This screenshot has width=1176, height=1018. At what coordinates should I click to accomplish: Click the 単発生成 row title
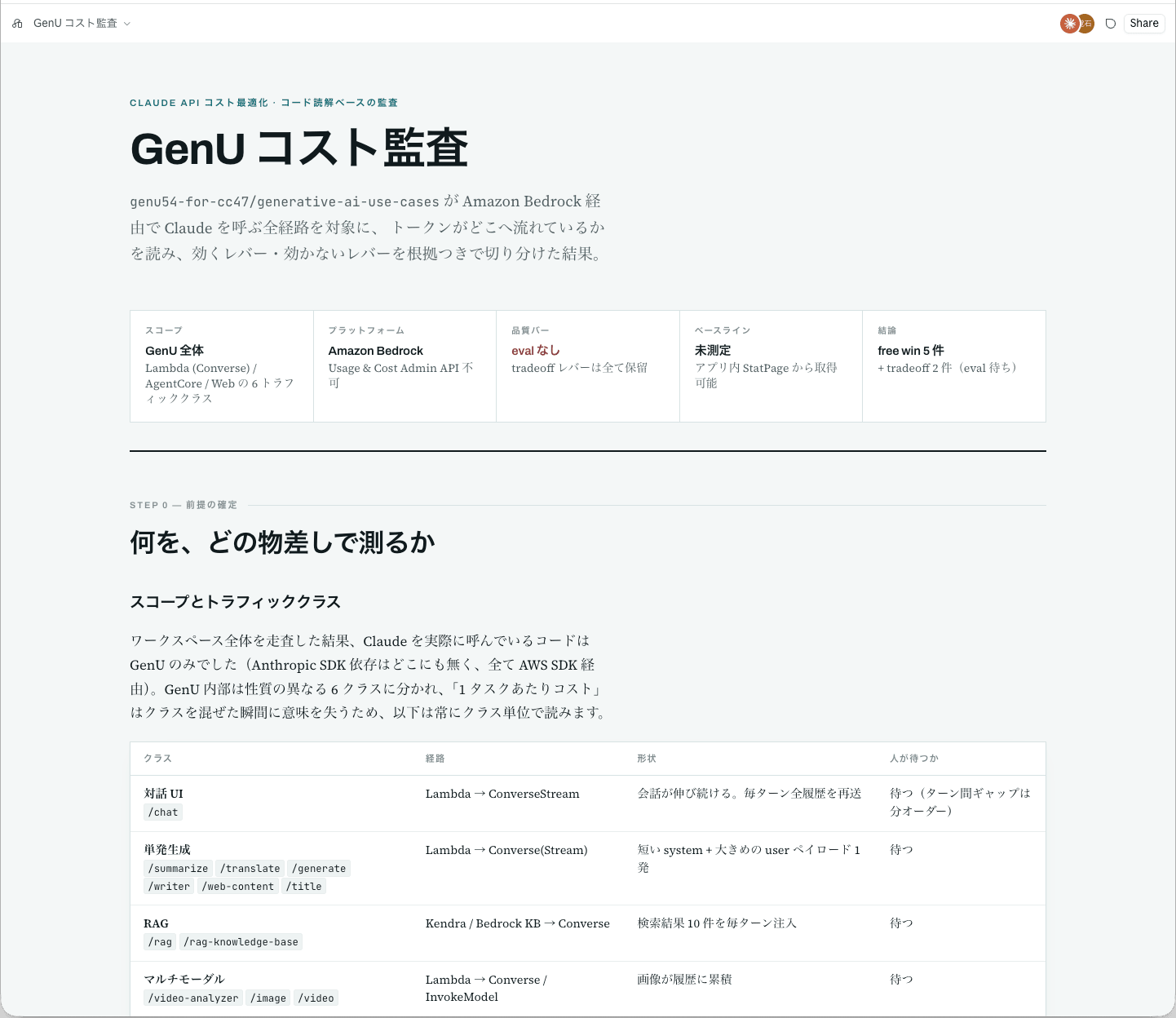(x=167, y=850)
